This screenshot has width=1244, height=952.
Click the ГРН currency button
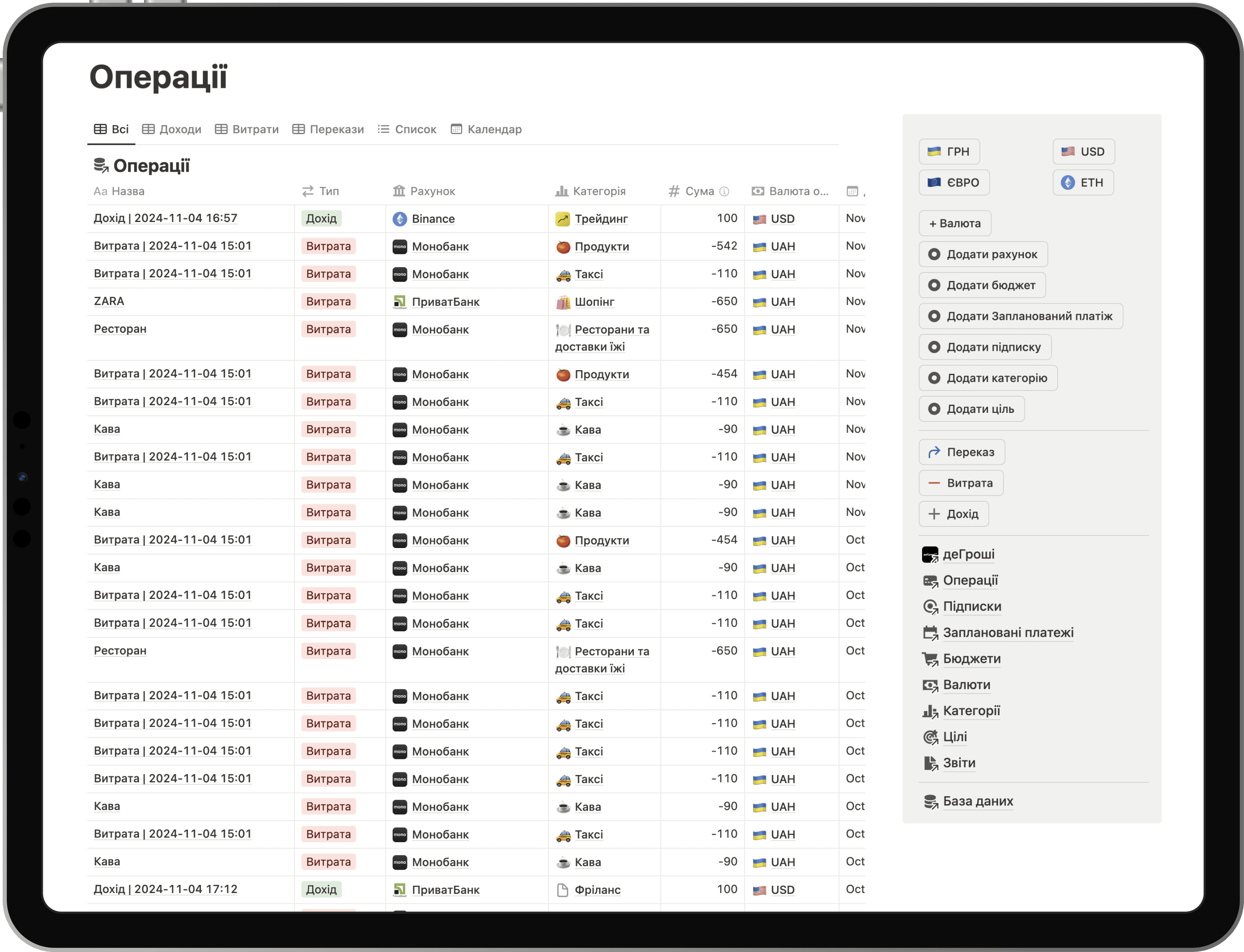pos(949,151)
